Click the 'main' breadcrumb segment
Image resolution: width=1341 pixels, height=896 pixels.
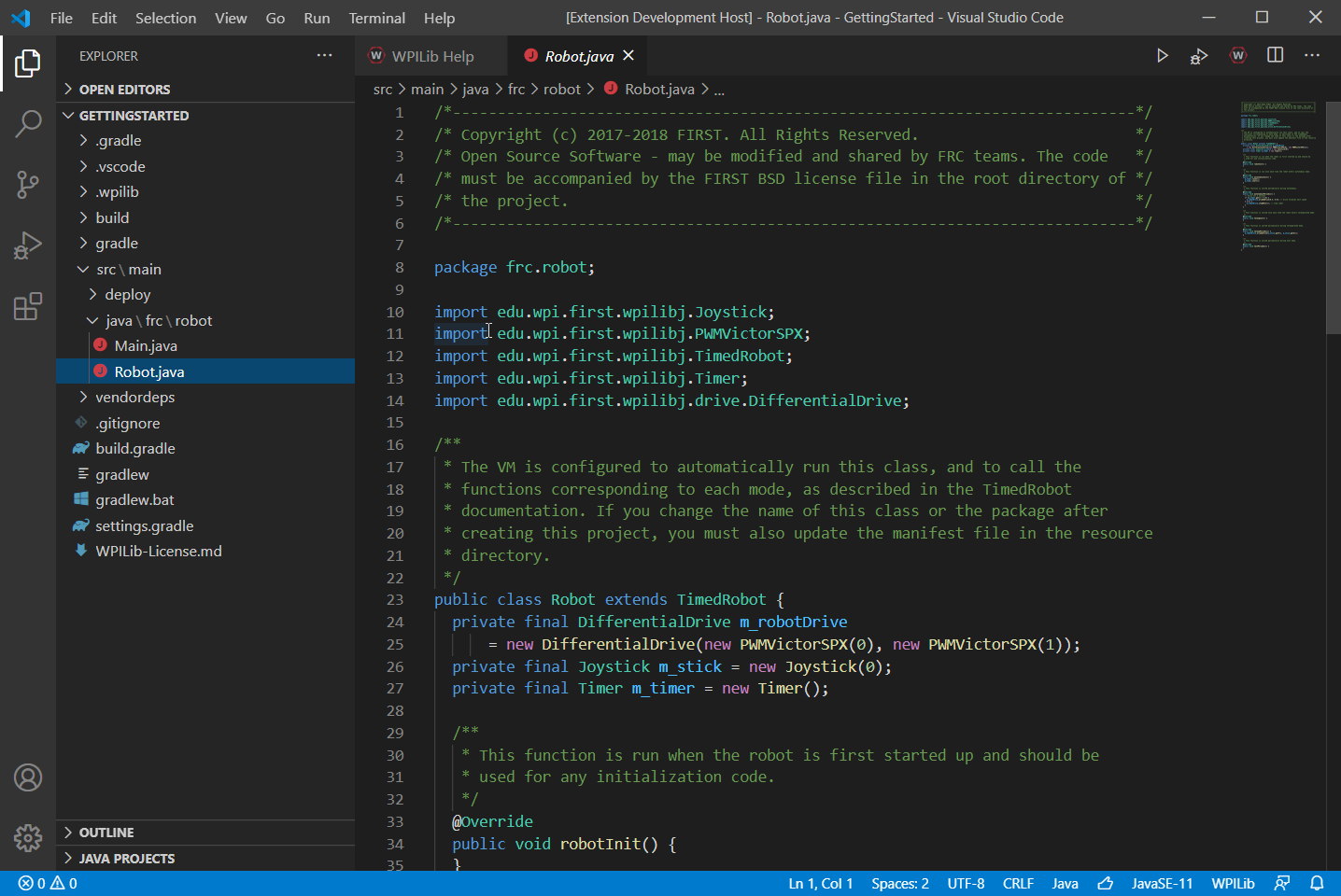coord(427,89)
